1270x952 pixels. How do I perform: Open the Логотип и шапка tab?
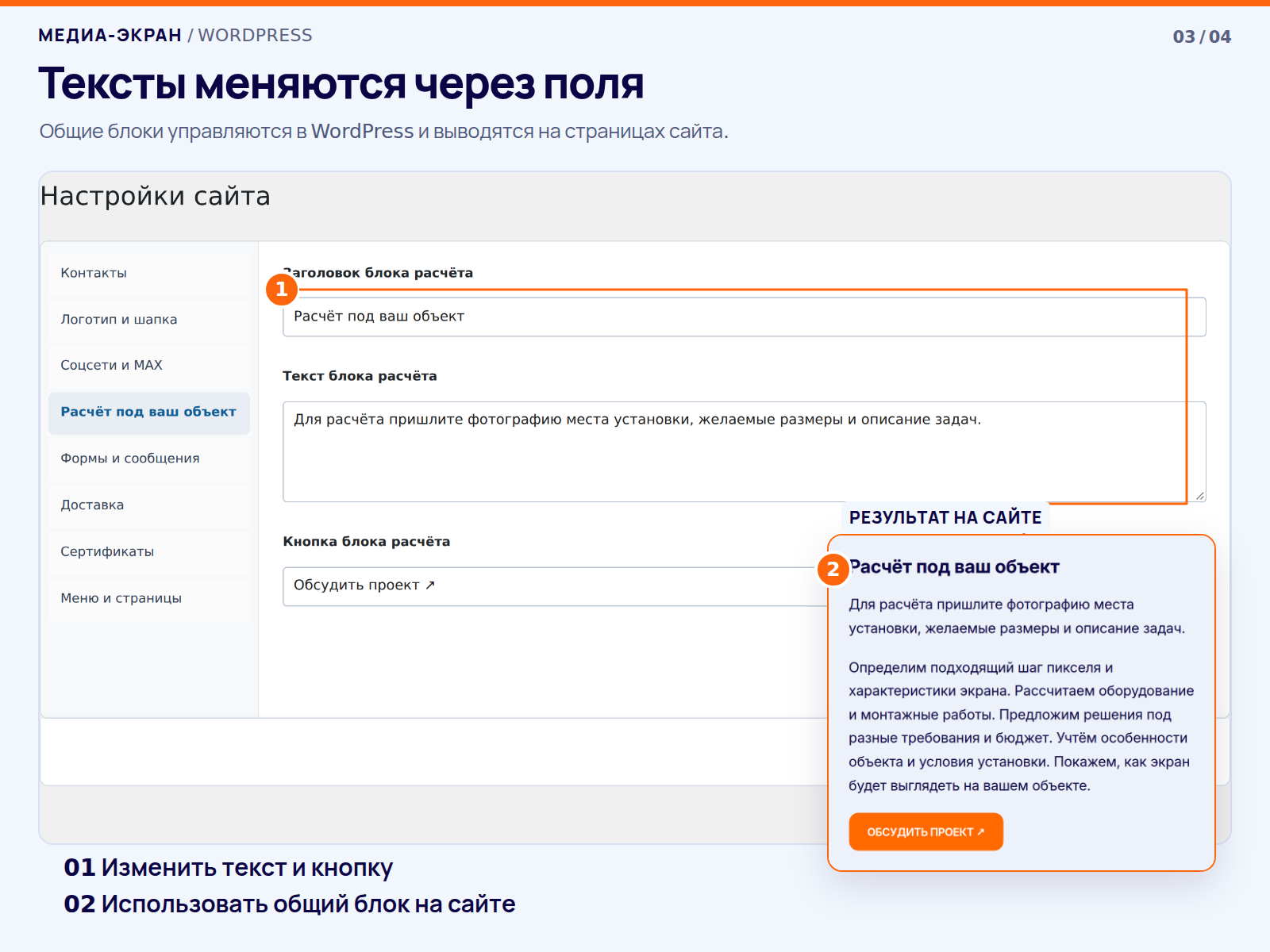point(149,320)
